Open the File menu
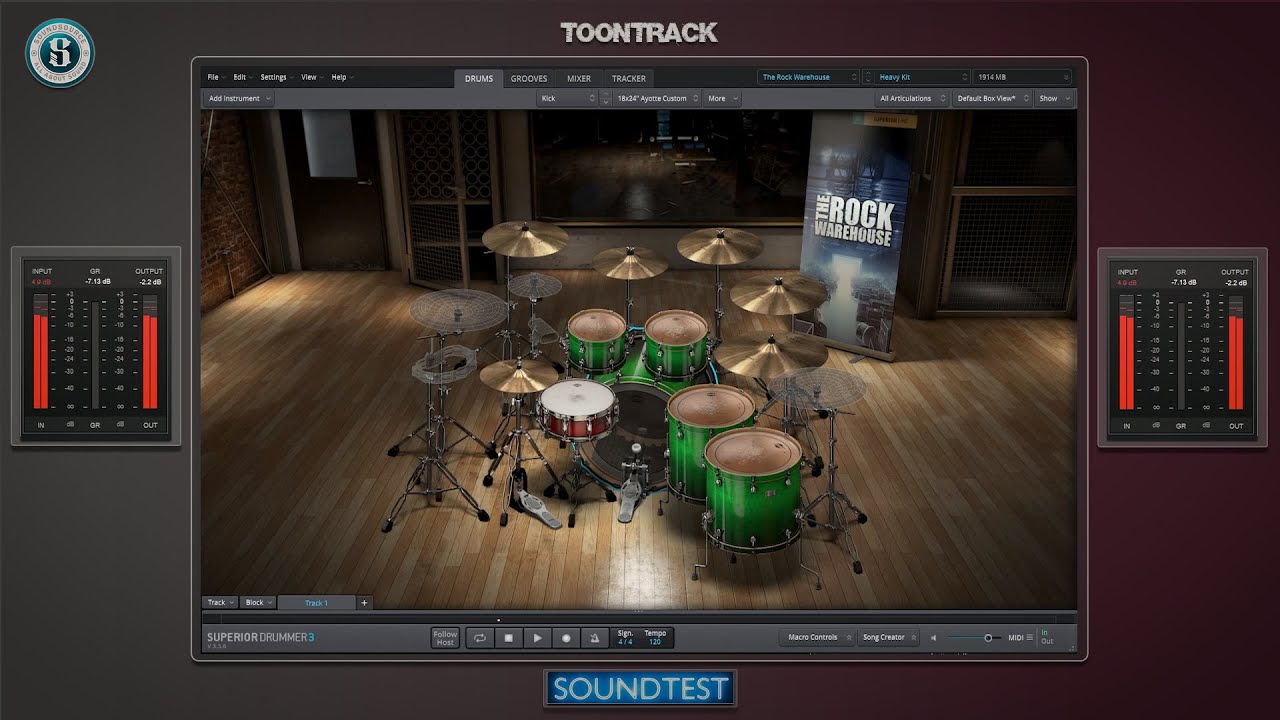The height and width of the screenshot is (720, 1280). pos(215,77)
